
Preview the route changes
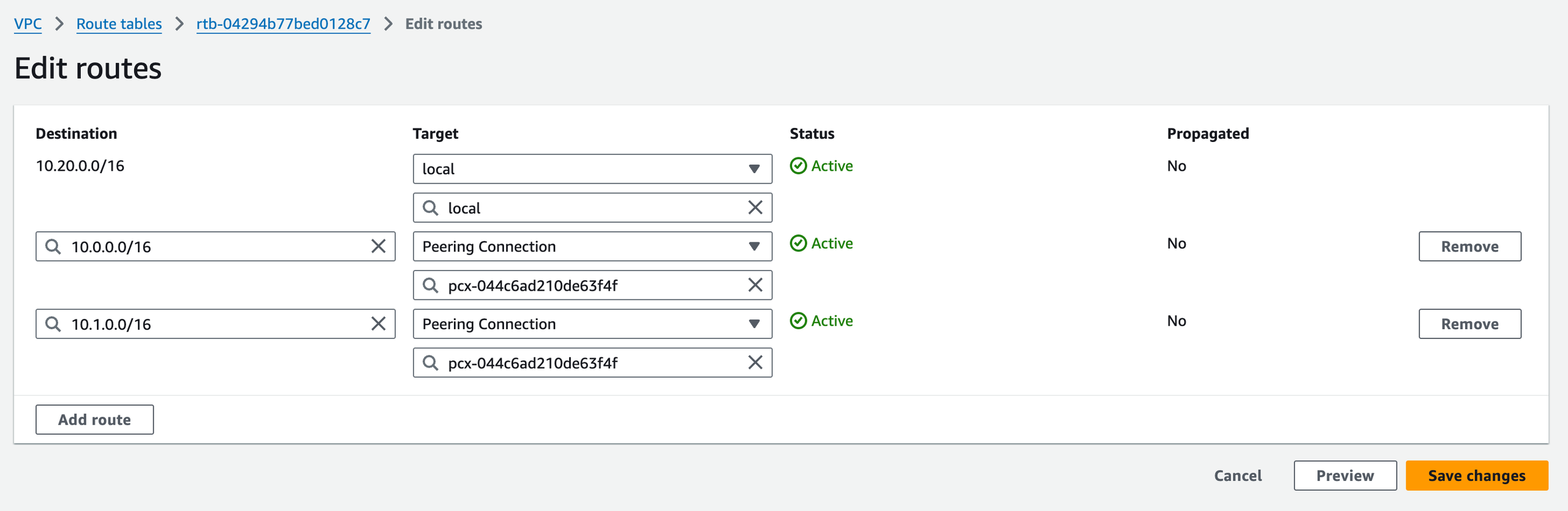click(1344, 476)
